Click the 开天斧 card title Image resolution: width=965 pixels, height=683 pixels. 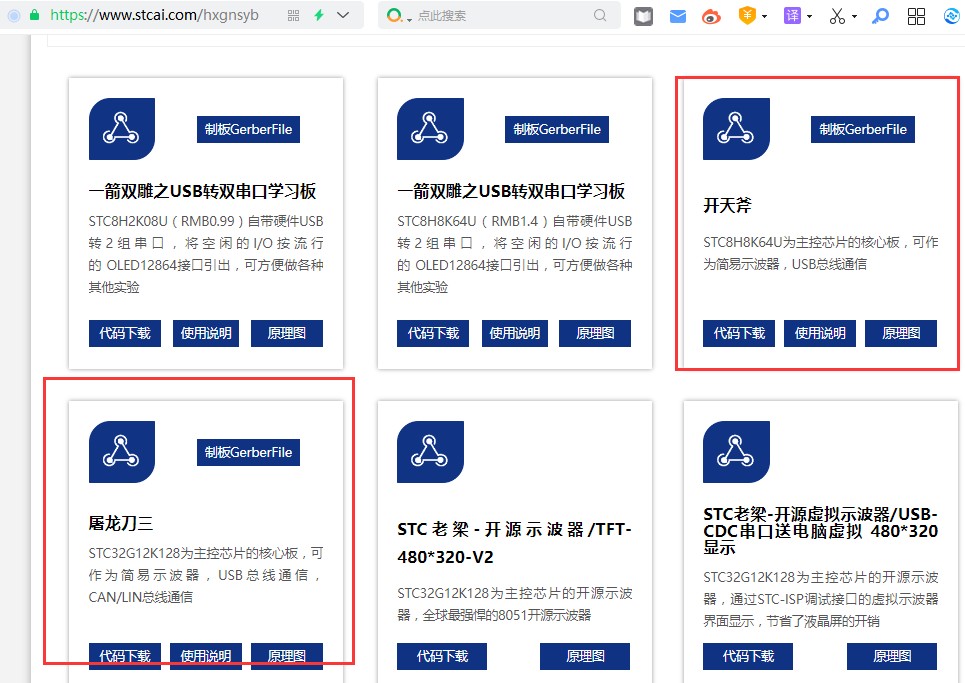727,206
